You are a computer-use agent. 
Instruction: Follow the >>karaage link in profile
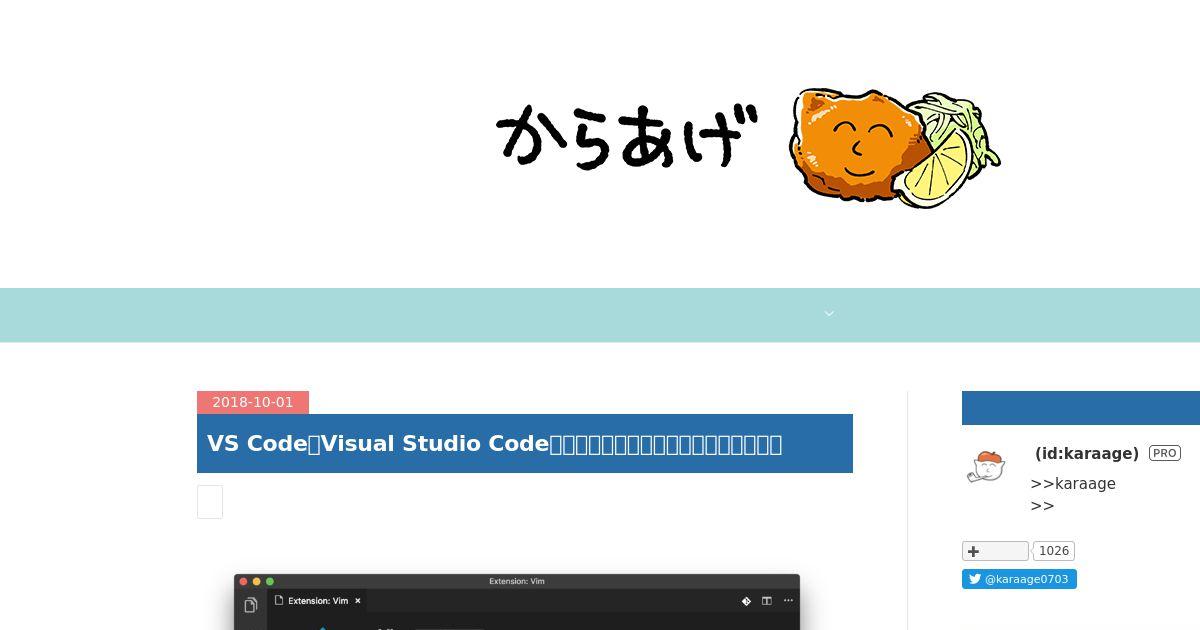tap(1073, 484)
